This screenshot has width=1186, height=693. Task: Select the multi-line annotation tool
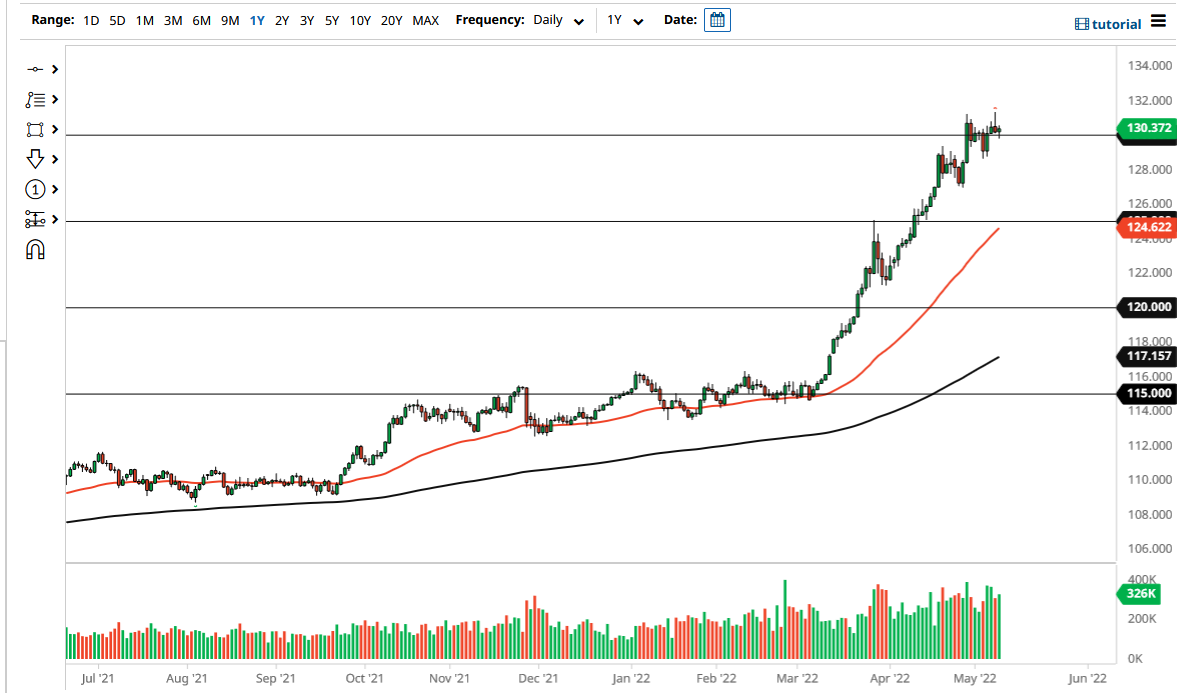35,99
